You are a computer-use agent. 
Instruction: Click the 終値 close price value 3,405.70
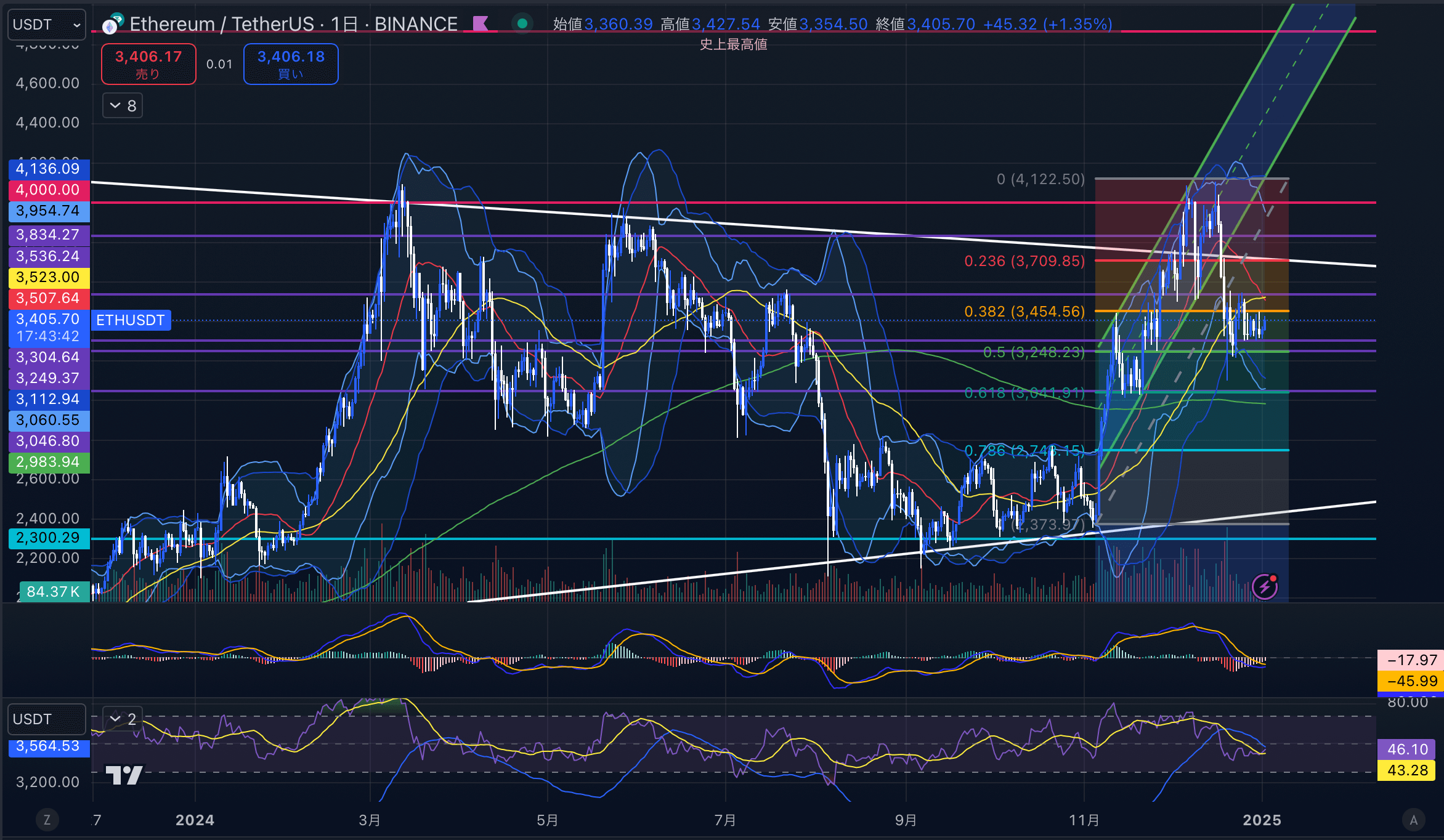click(941, 24)
